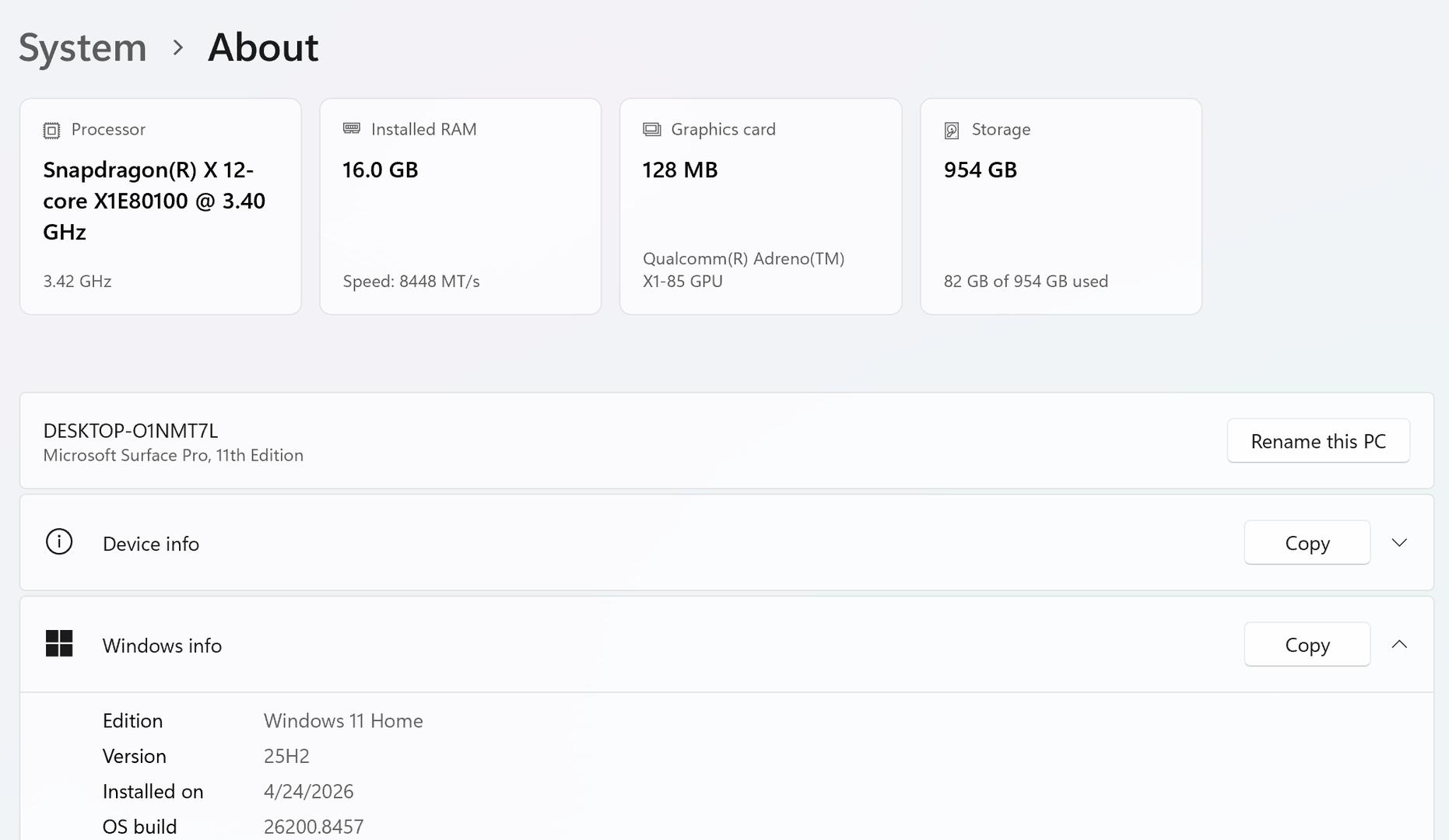Image resolution: width=1449 pixels, height=840 pixels.
Task: Collapse the Windows info section
Action: [1399, 645]
